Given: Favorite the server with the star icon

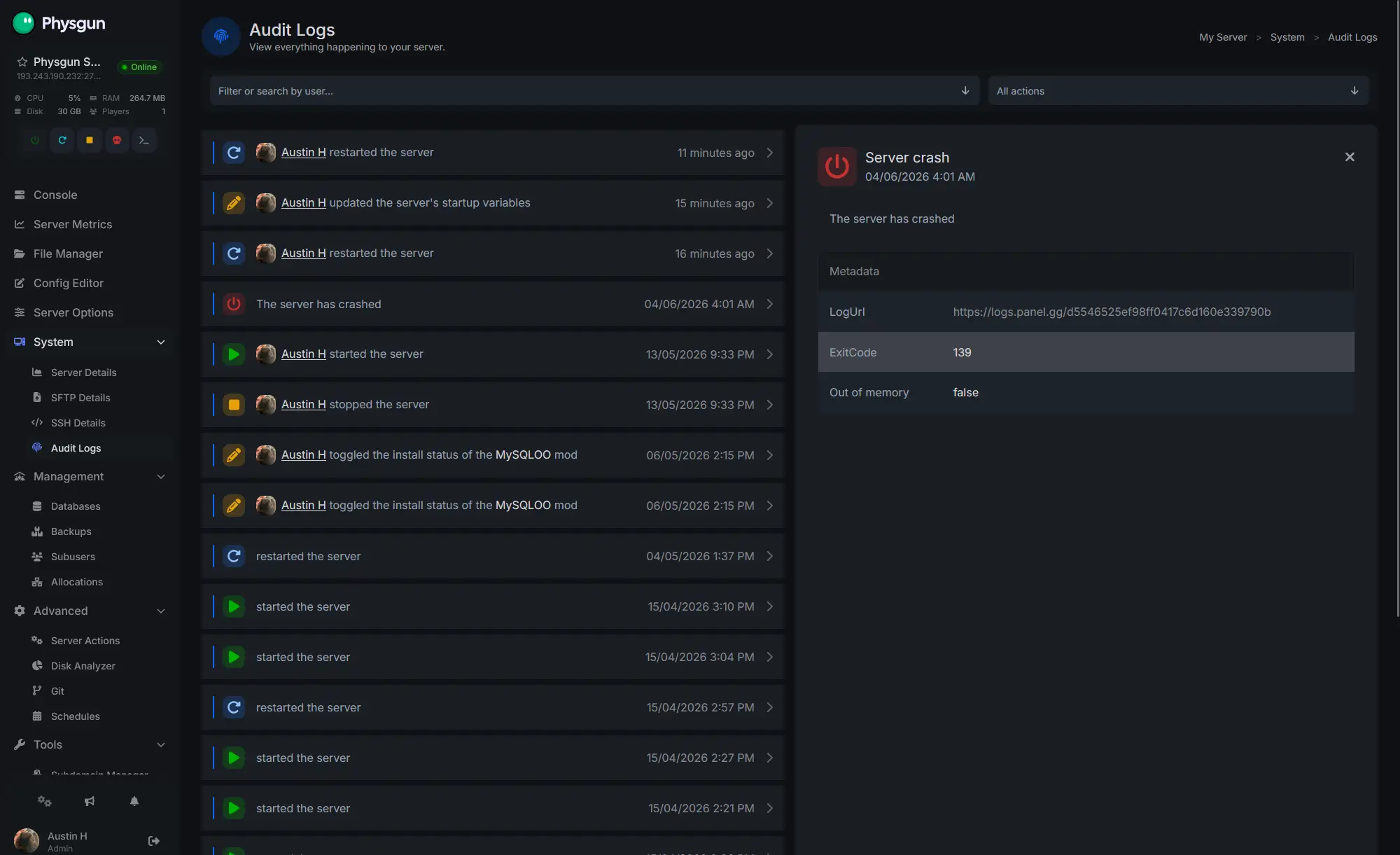Looking at the screenshot, I should (22, 62).
